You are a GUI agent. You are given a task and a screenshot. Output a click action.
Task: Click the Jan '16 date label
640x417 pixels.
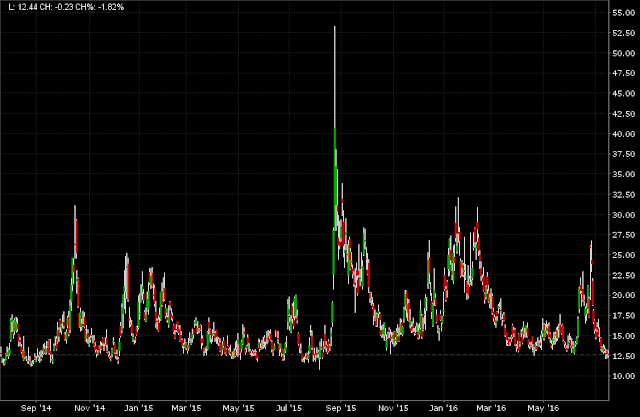pyautogui.click(x=443, y=408)
